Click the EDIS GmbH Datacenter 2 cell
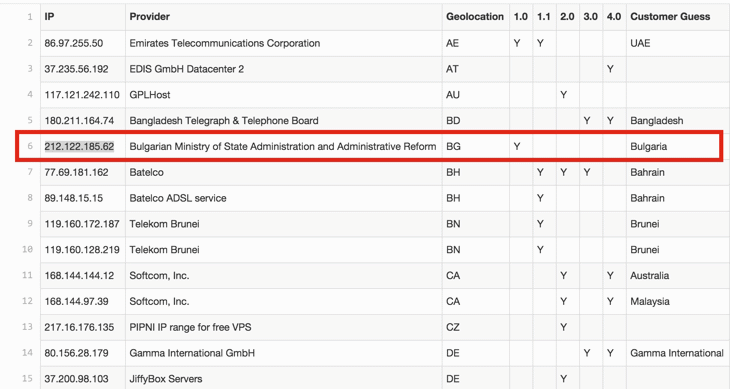This screenshot has width=730, height=389. (x=284, y=69)
